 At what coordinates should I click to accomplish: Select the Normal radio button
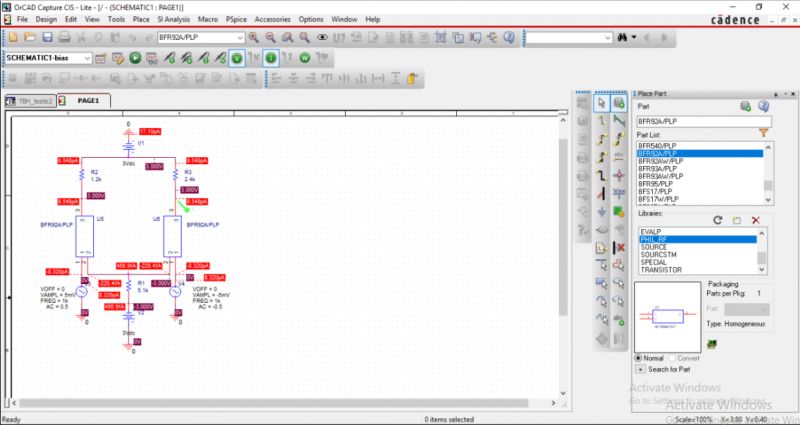pyautogui.click(x=638, y=358)
